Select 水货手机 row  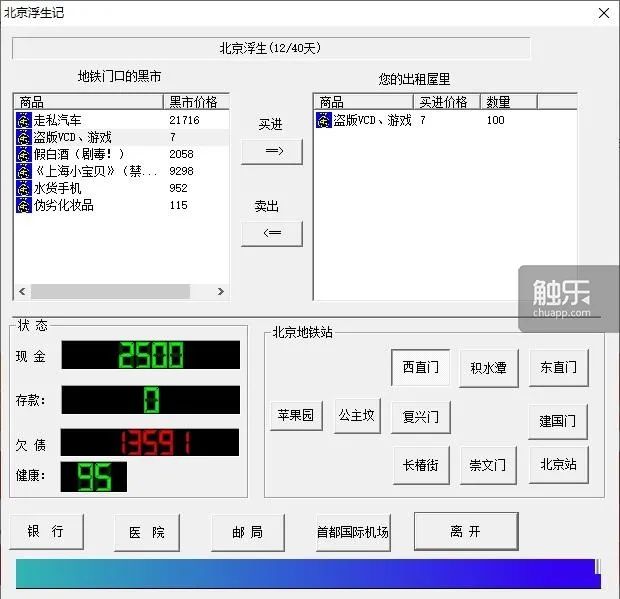coord(122,188)
